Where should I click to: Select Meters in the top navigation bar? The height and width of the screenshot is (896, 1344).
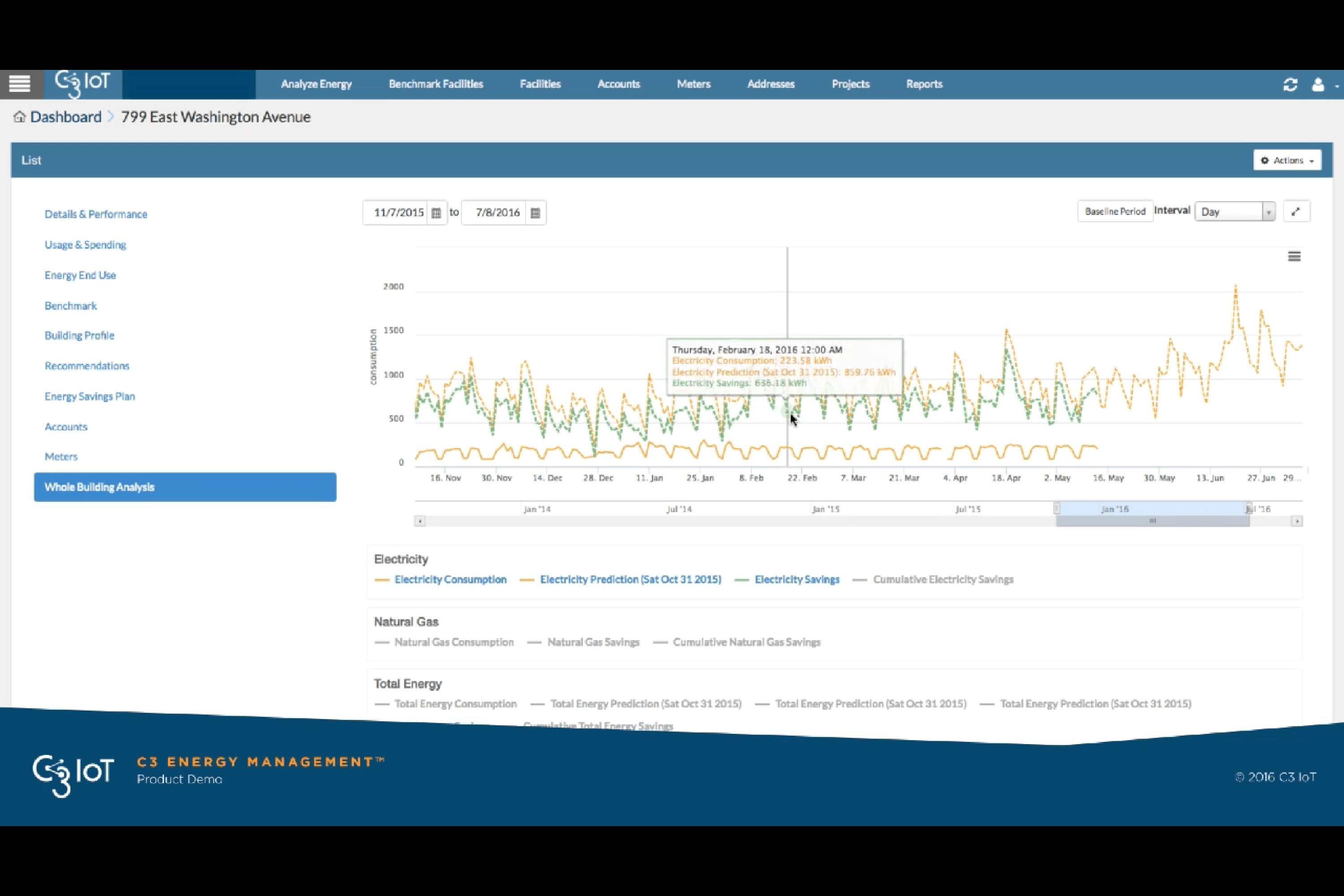tap(694, 84)
